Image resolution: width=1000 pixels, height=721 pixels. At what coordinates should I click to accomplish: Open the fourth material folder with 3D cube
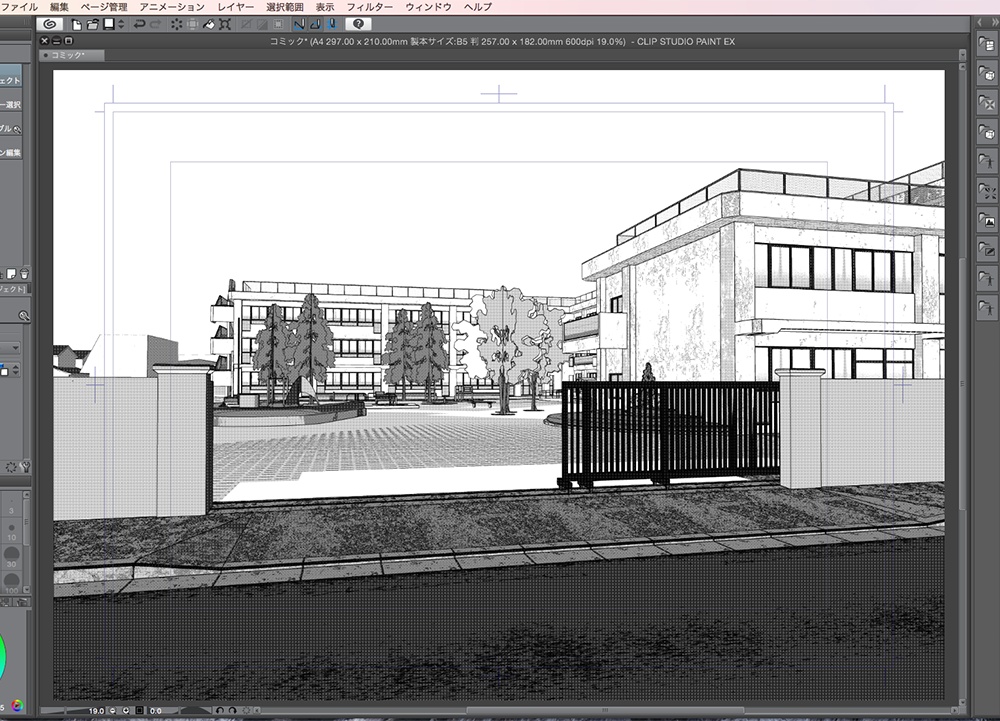point(987,132)
